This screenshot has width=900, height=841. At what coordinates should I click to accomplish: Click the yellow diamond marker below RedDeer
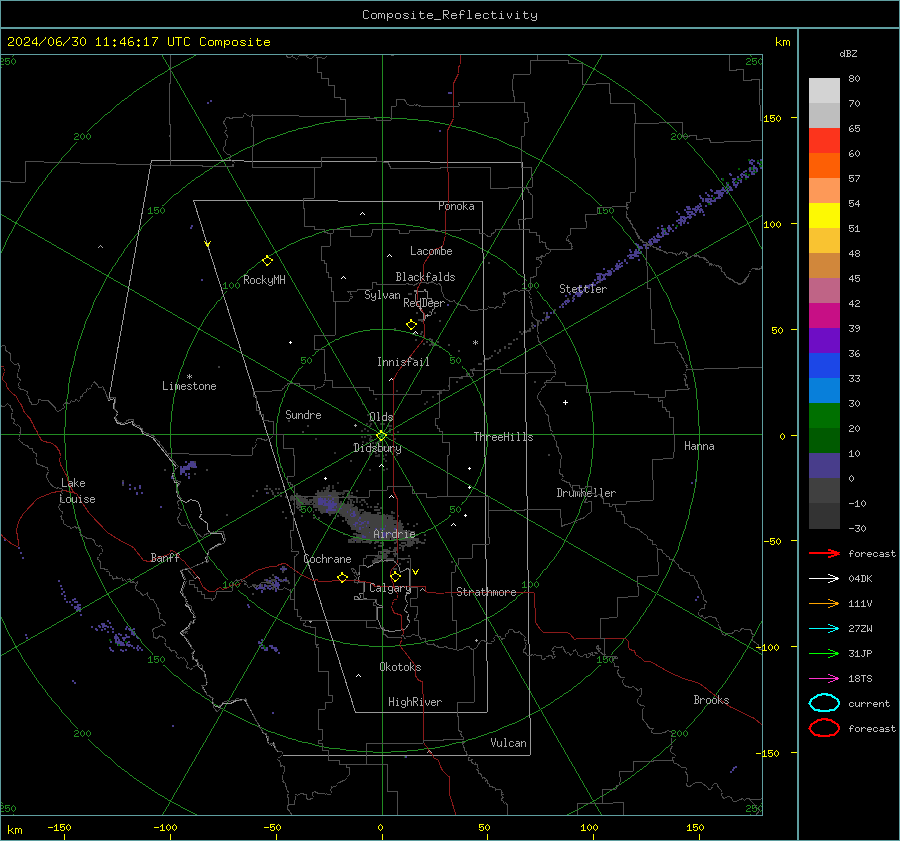(x=411, y=325)
